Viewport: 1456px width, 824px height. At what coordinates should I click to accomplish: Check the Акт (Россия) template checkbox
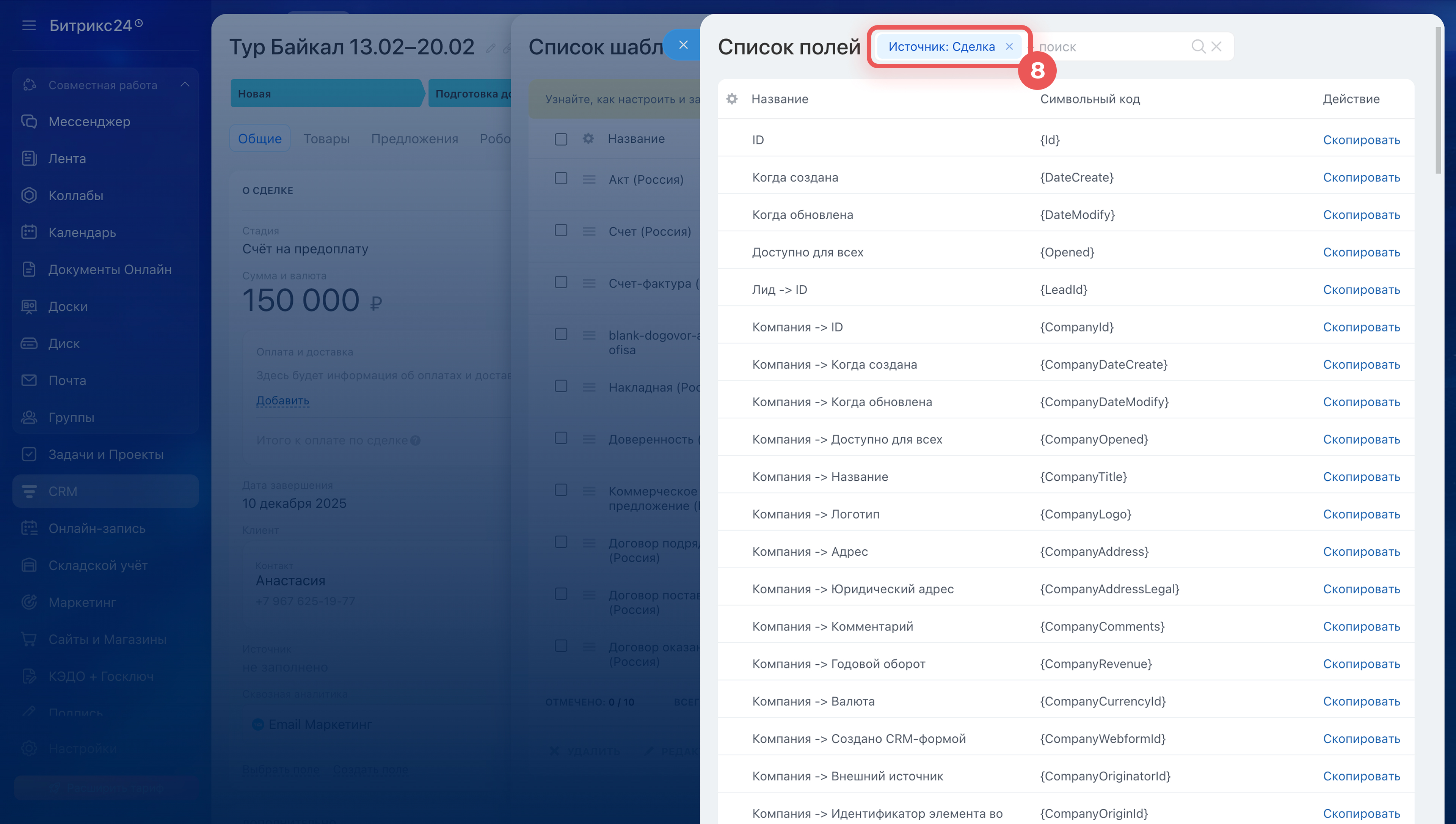point(561,178)
